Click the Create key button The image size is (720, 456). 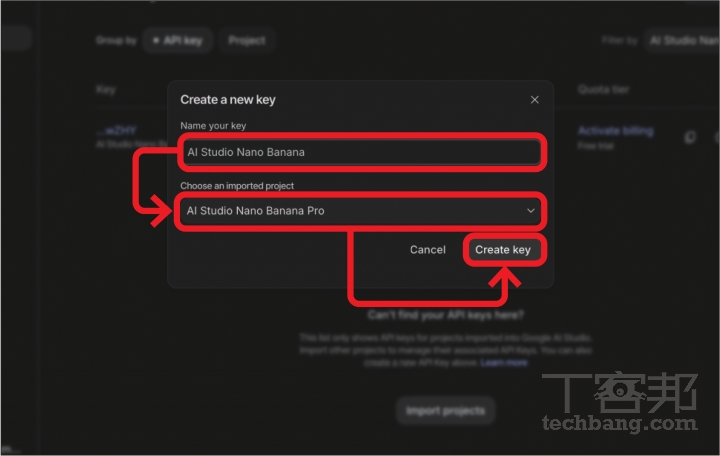(503, 250)
